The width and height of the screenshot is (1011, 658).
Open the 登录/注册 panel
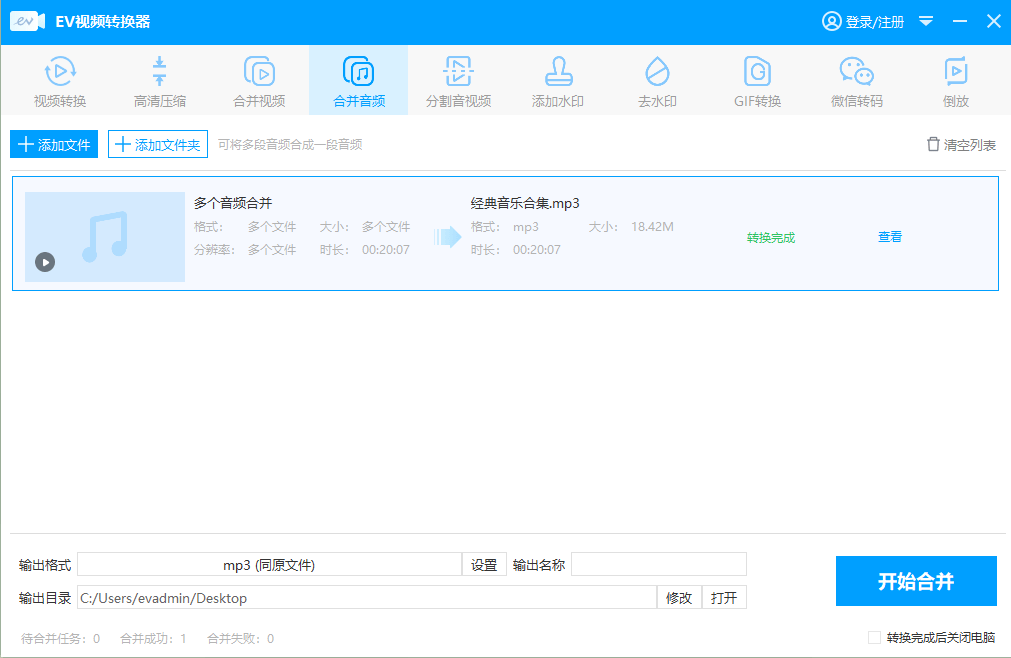[x=862, y=21]
